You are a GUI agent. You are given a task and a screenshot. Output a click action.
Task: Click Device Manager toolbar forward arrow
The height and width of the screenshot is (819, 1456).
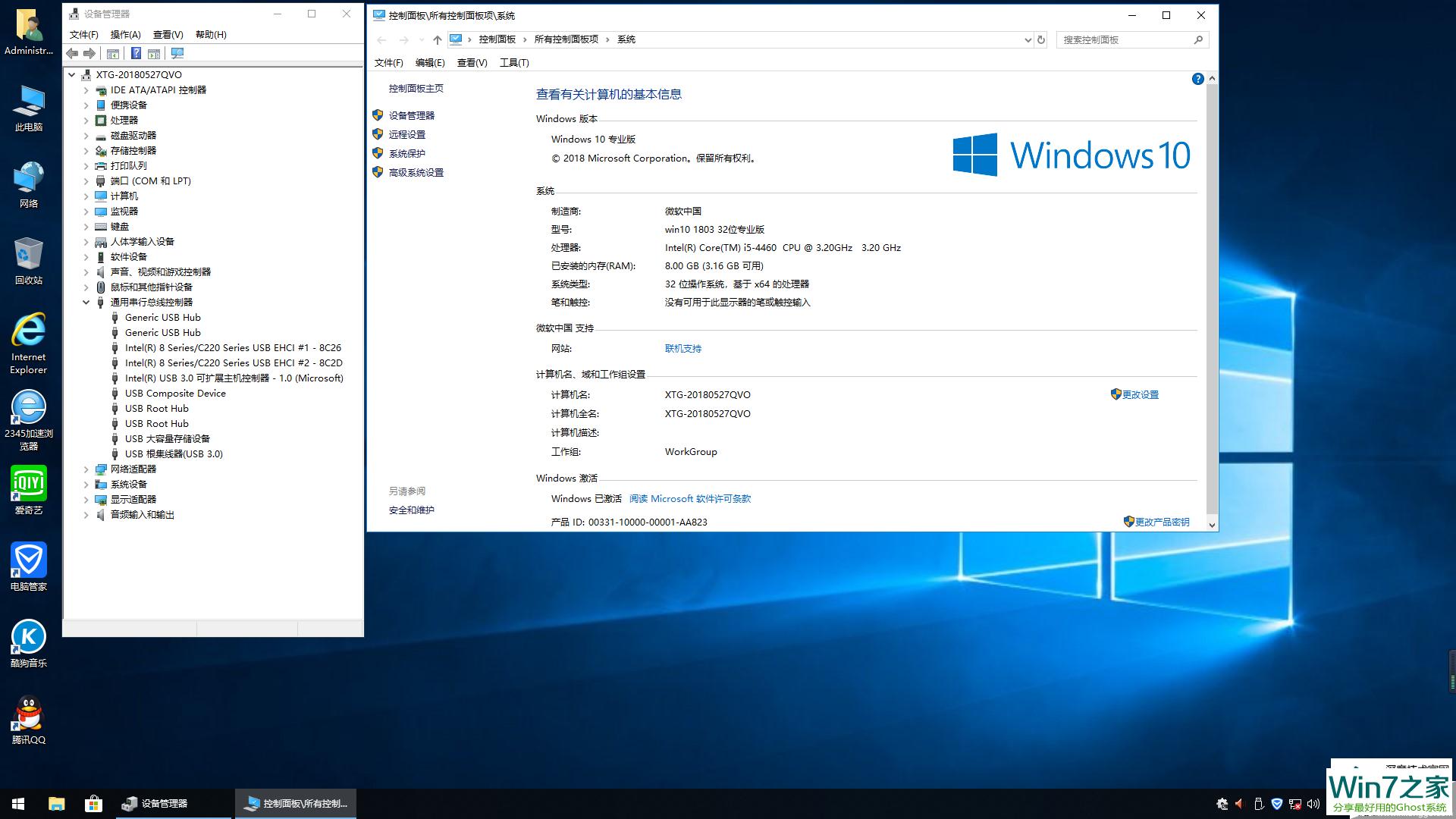click(89, 53)
